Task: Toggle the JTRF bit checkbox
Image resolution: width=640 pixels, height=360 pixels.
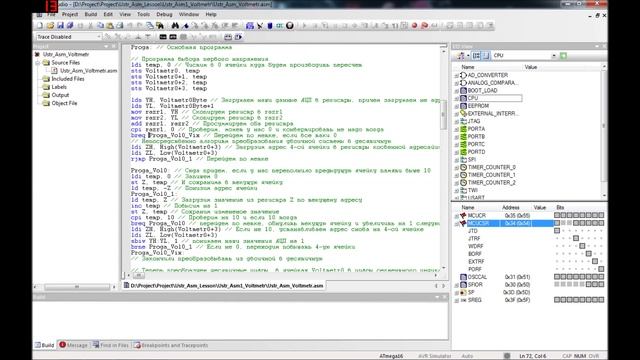Action: (x=576, y=238)
